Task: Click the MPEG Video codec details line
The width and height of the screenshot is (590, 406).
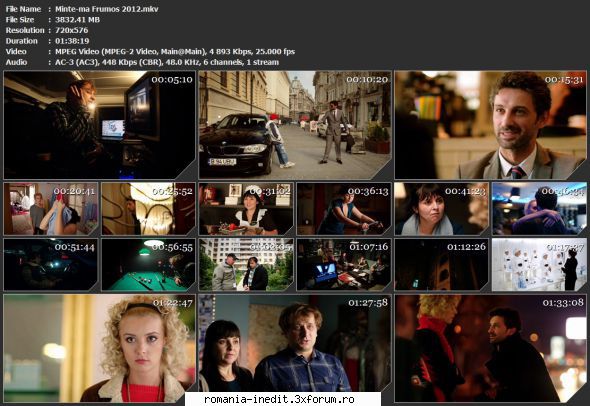Action: [175, 52]
